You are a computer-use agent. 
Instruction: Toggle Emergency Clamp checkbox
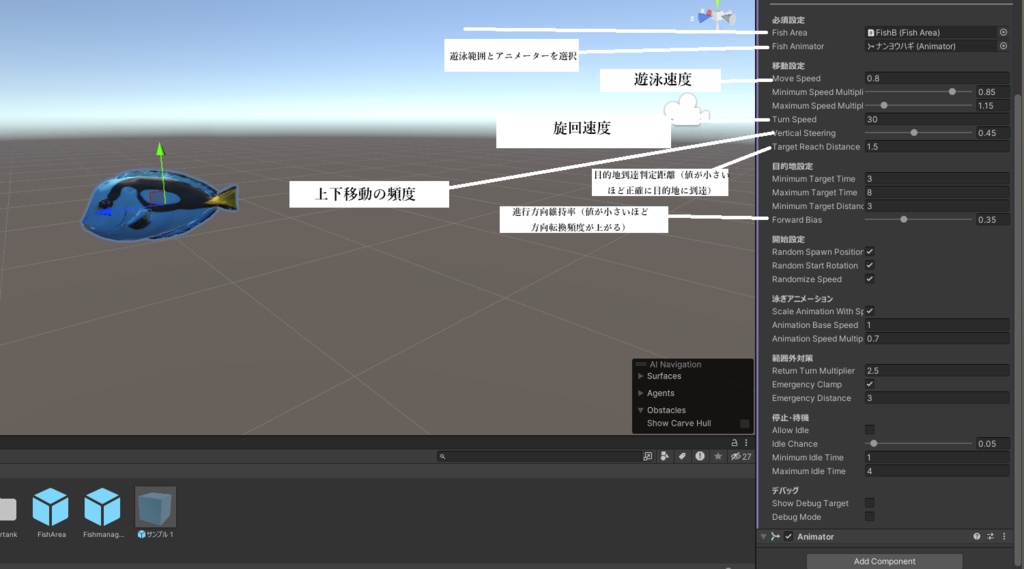tap(869, 384)
